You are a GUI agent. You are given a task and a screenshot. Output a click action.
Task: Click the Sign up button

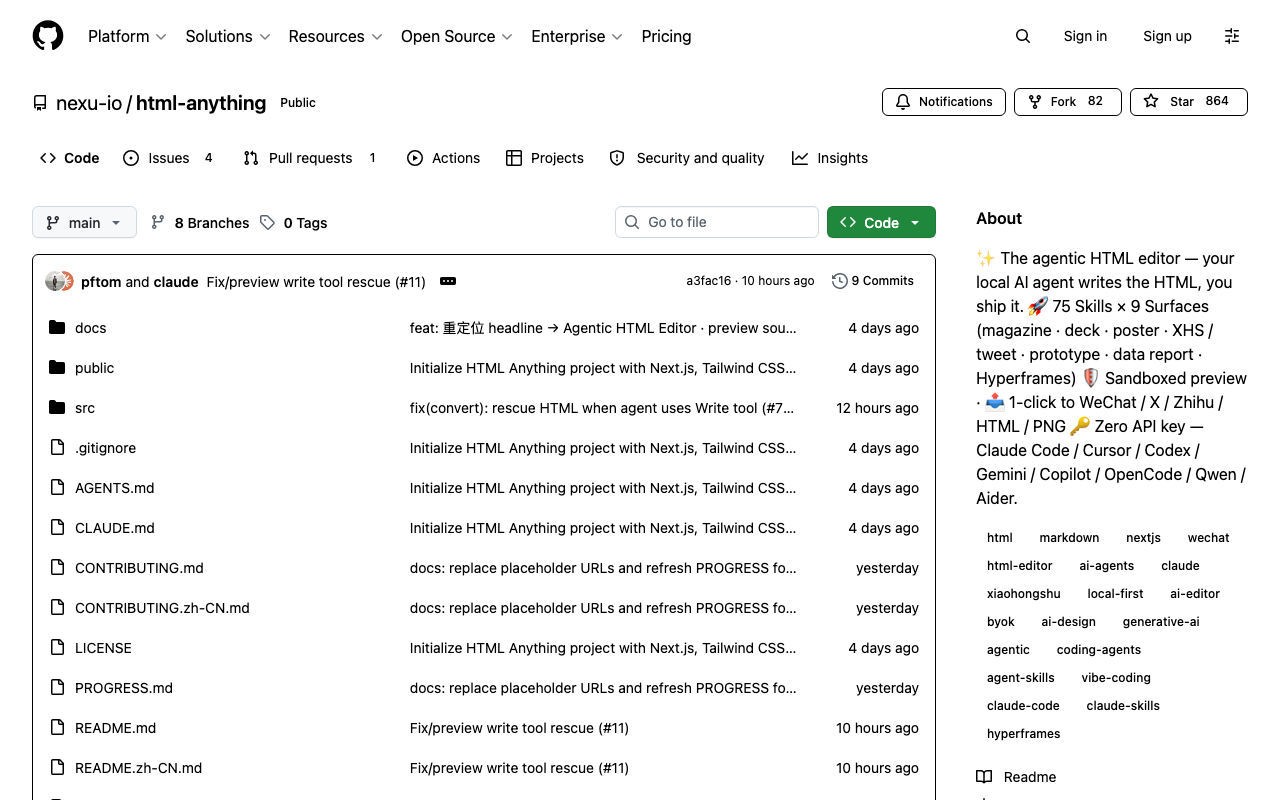point(1167,36)
